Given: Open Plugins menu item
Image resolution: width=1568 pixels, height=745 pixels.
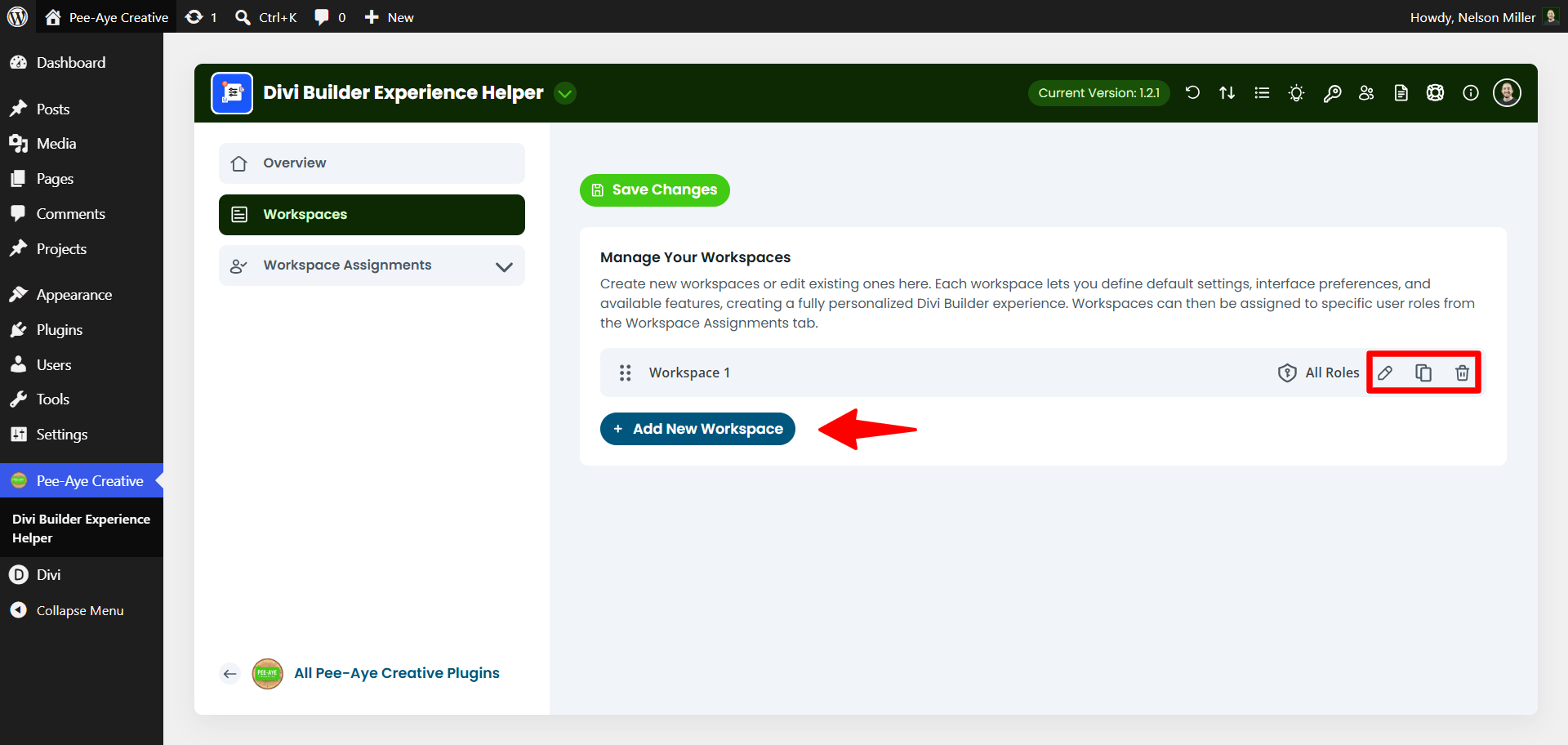Looking at the screenshot, I should click(82, 330).
